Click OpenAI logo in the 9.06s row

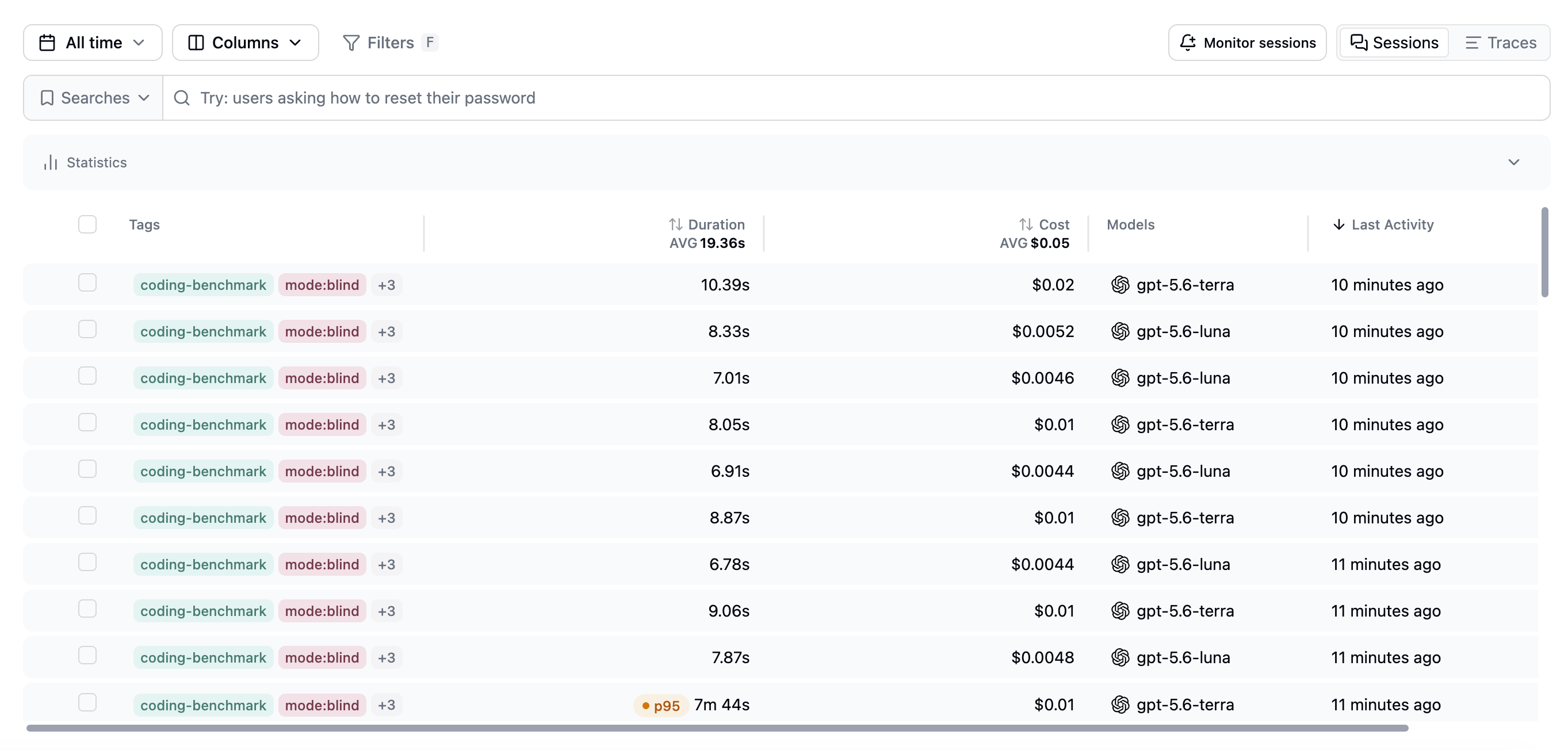[1120, 611]
